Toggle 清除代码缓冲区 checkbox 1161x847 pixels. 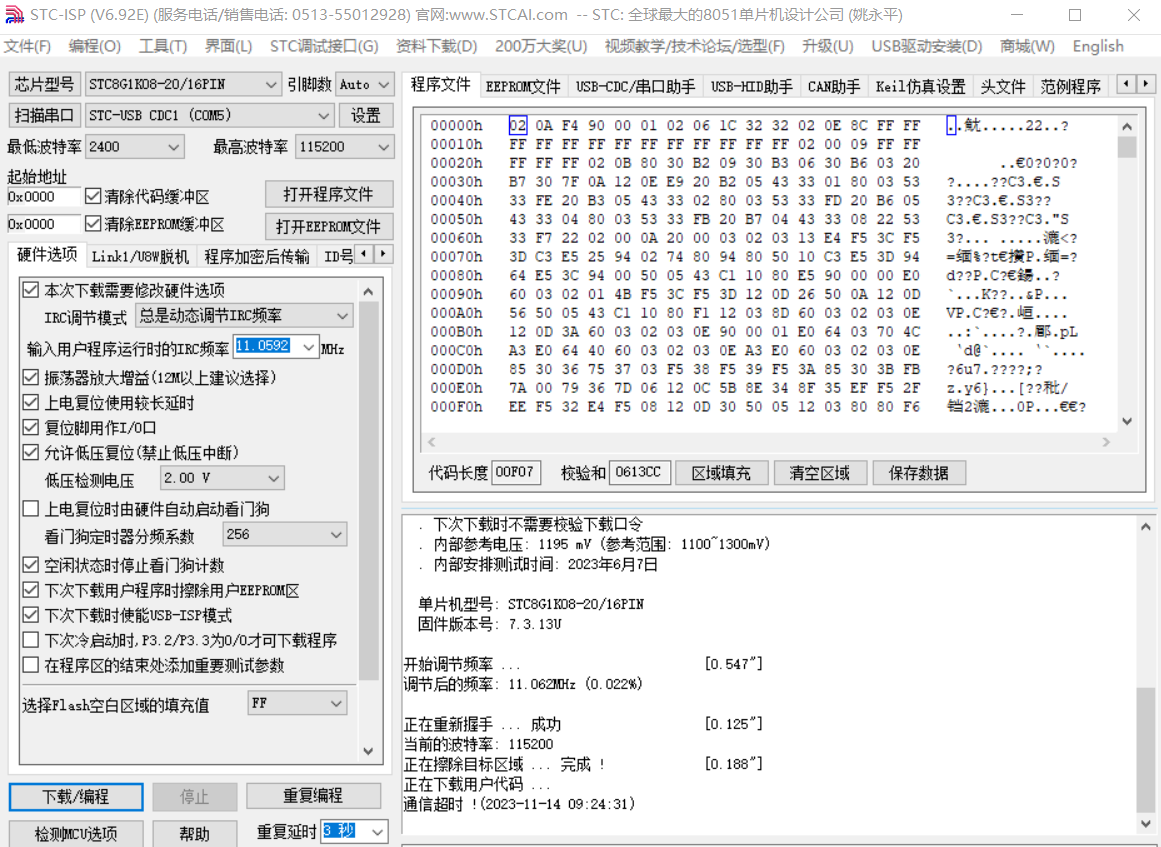(x=93, y=196)
